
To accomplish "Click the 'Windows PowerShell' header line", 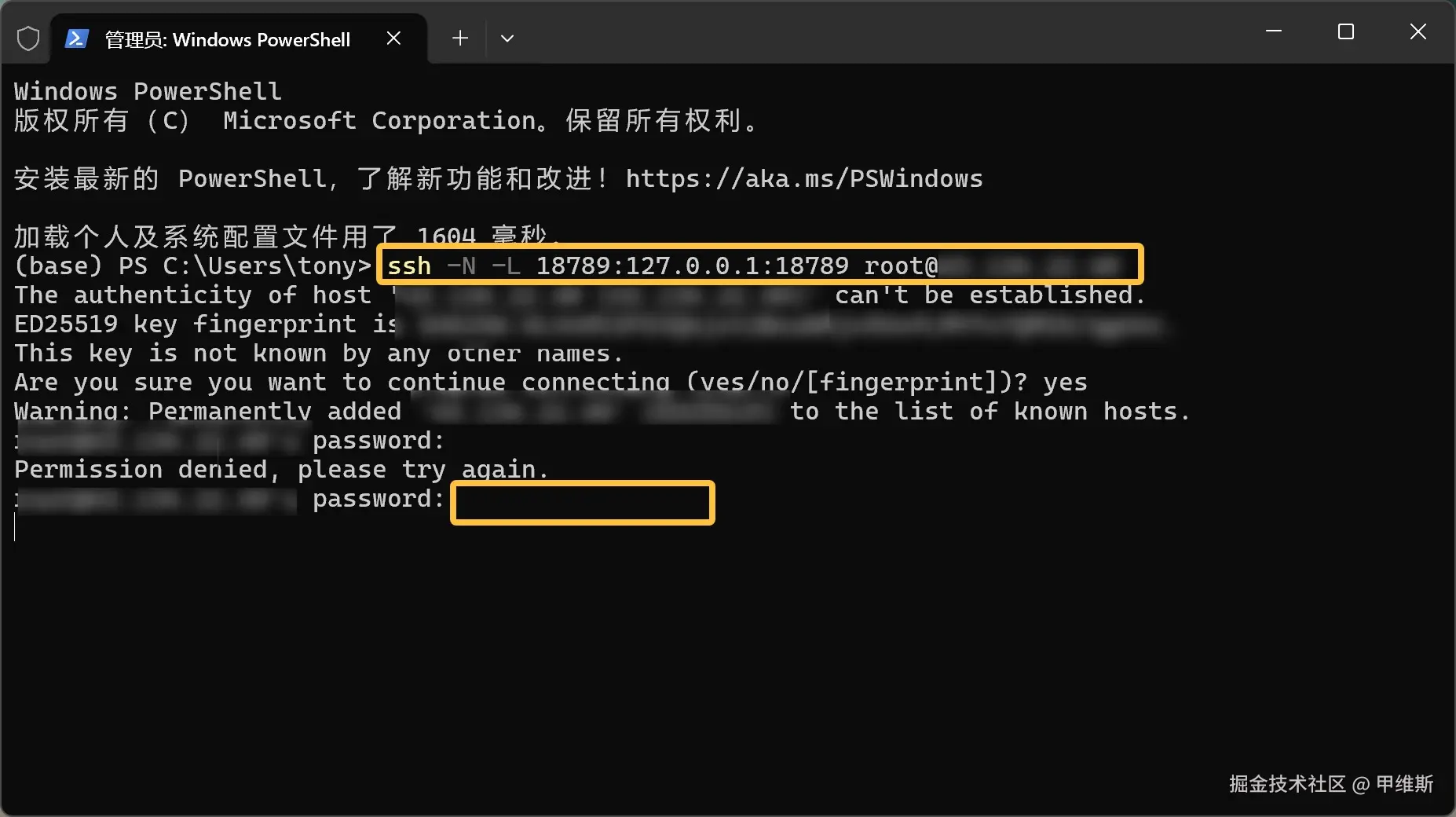I will tap(148, 91).
